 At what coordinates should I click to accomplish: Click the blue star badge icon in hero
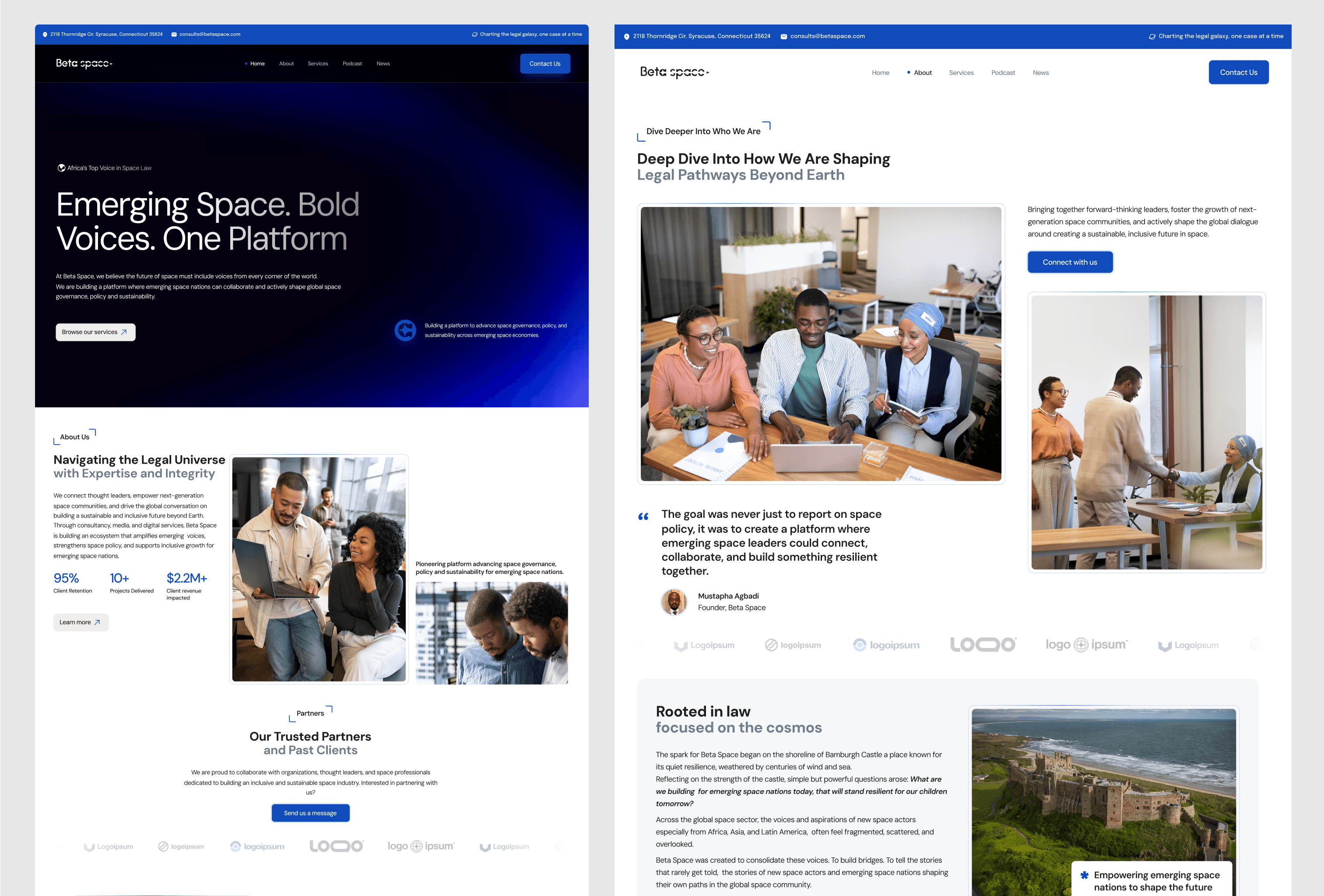click(x=405, y=330)
